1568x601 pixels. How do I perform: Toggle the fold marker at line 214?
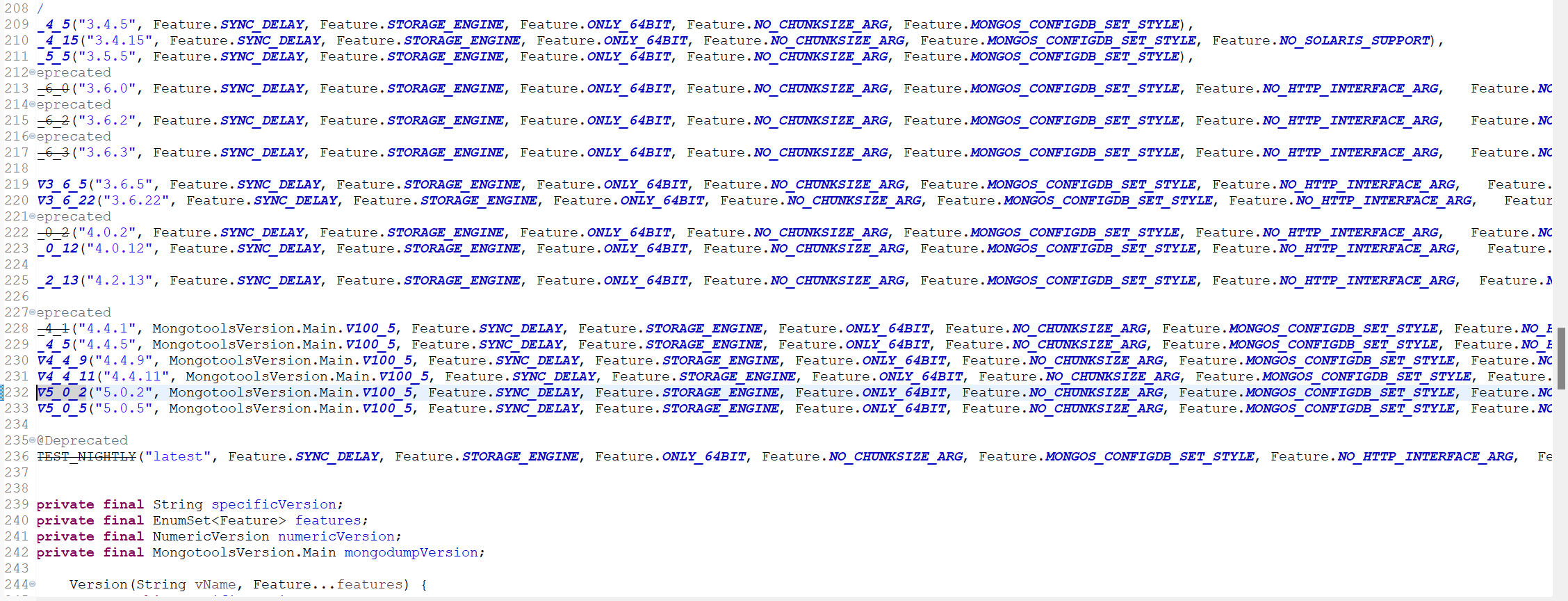point(32,104)
